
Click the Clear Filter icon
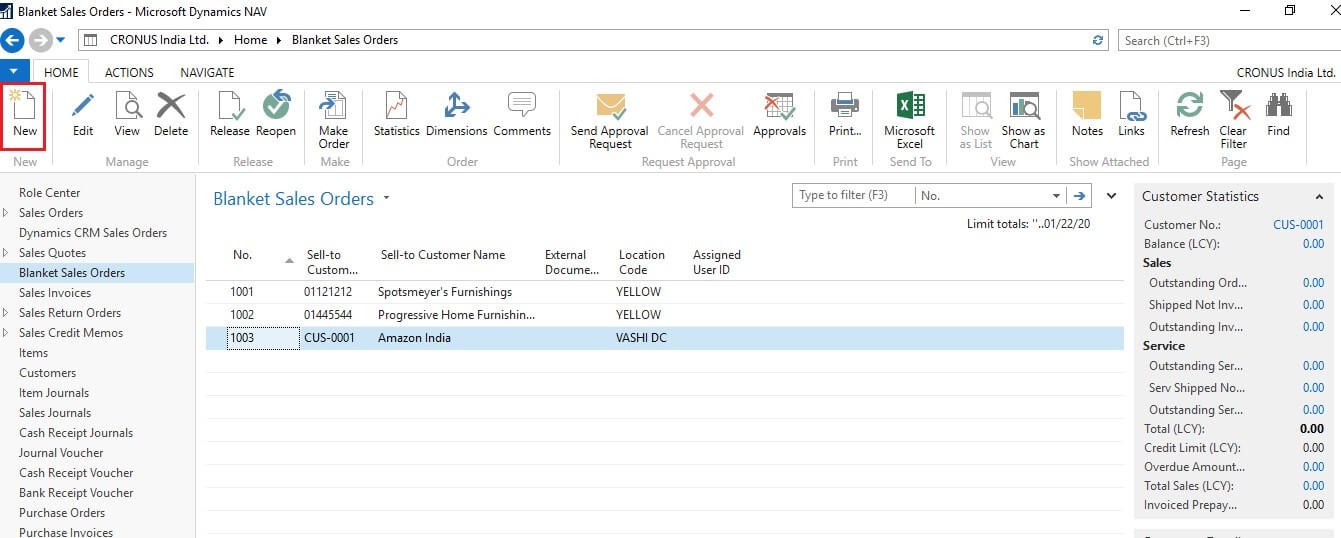click(1233, 119)
